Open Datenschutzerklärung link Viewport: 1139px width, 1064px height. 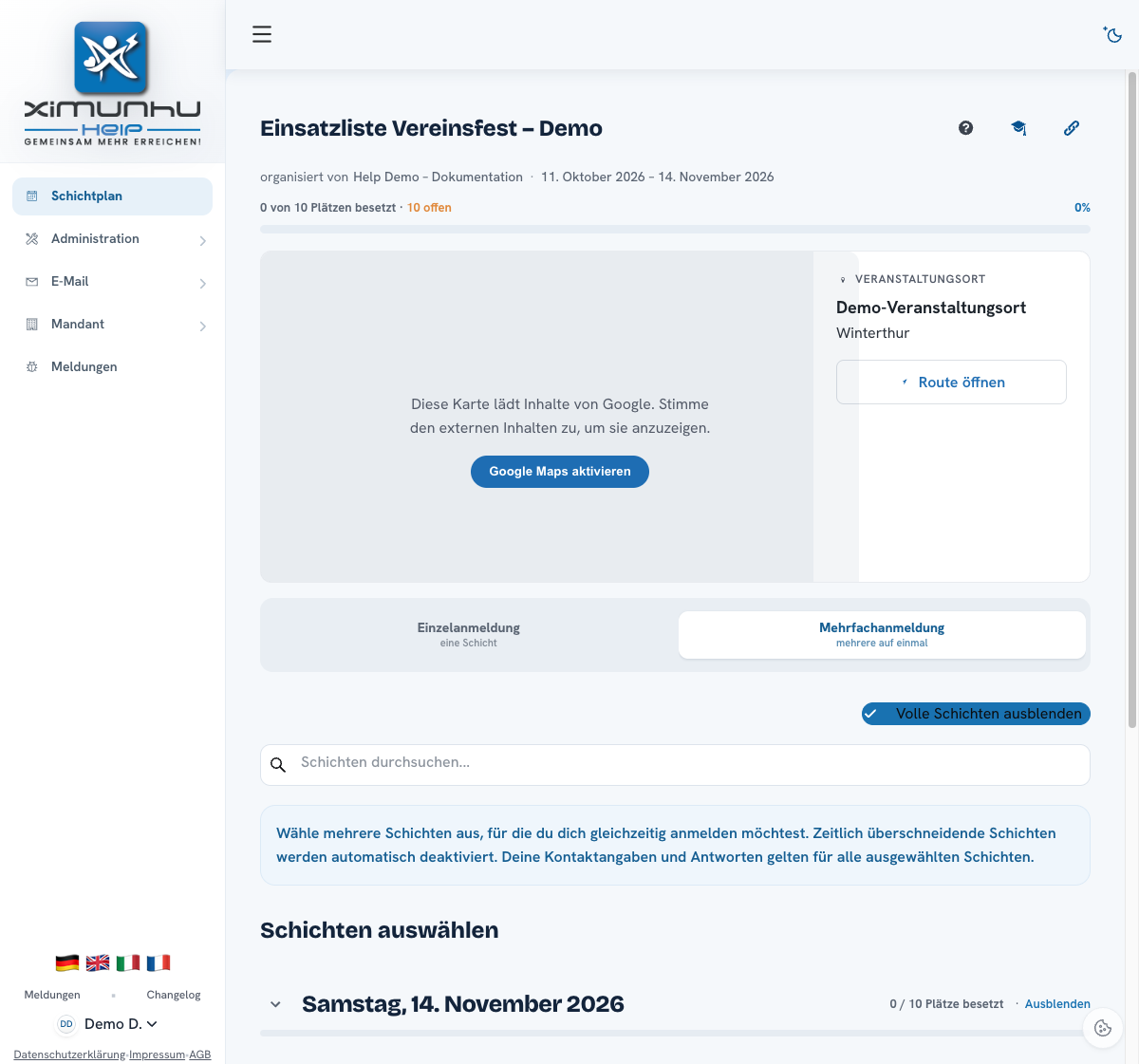coord(69,1055)
